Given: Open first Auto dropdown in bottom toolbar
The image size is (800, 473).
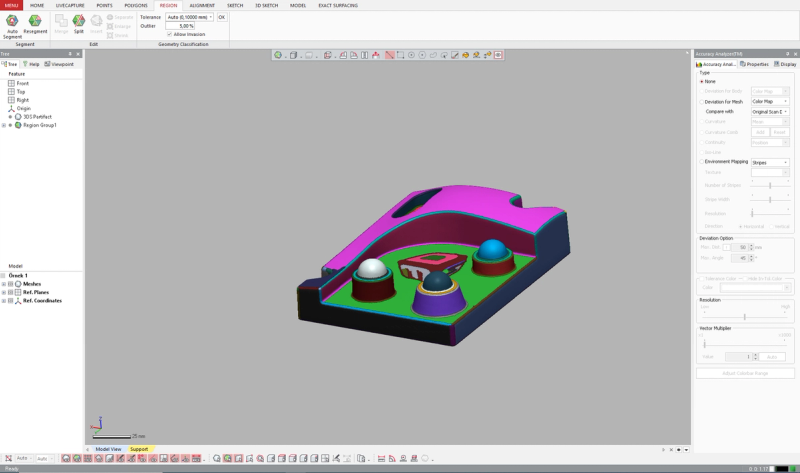Looking at the screenshot, I should 23,458.
